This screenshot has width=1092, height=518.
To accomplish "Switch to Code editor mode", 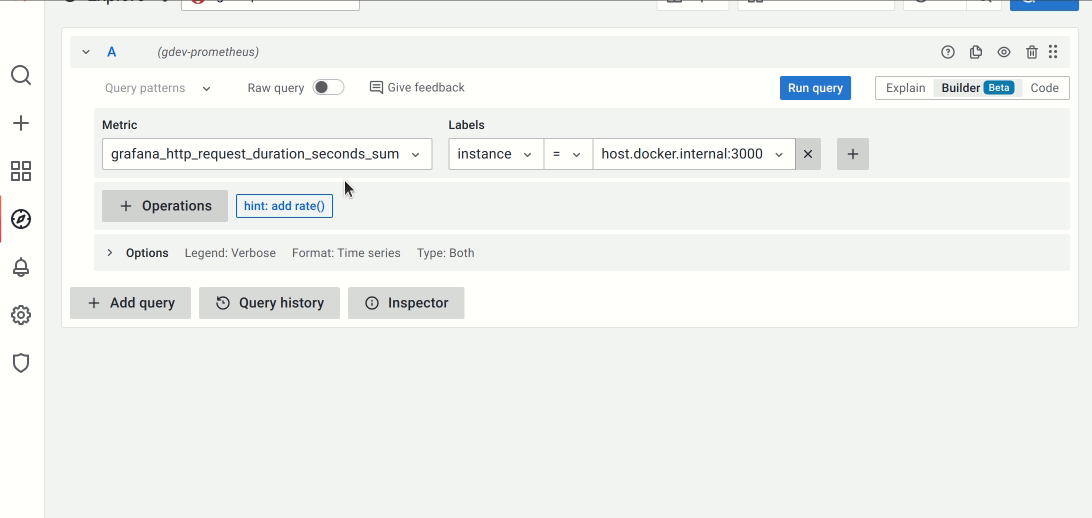I will [x=1044, y=88].
